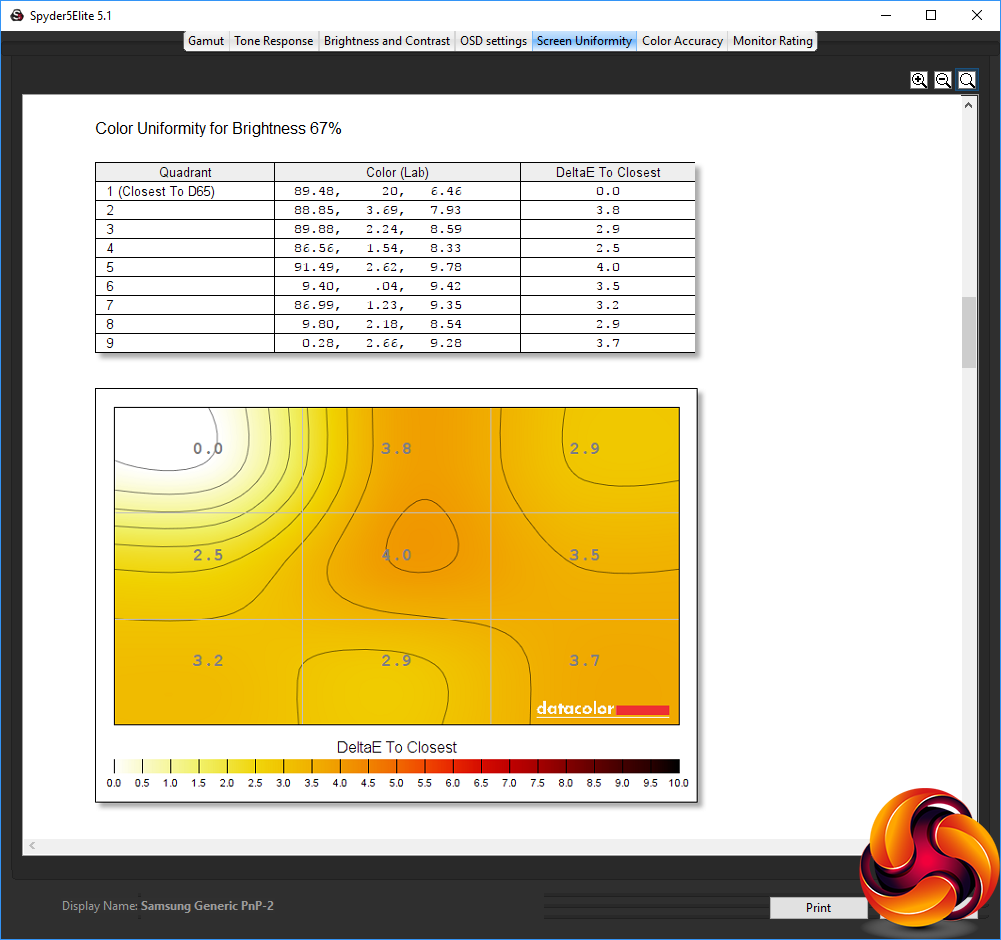This screenshot has width=1001, height=940.
Task: Click the horizontal scrollbar left arrow
Action: [x=32, y=846]
